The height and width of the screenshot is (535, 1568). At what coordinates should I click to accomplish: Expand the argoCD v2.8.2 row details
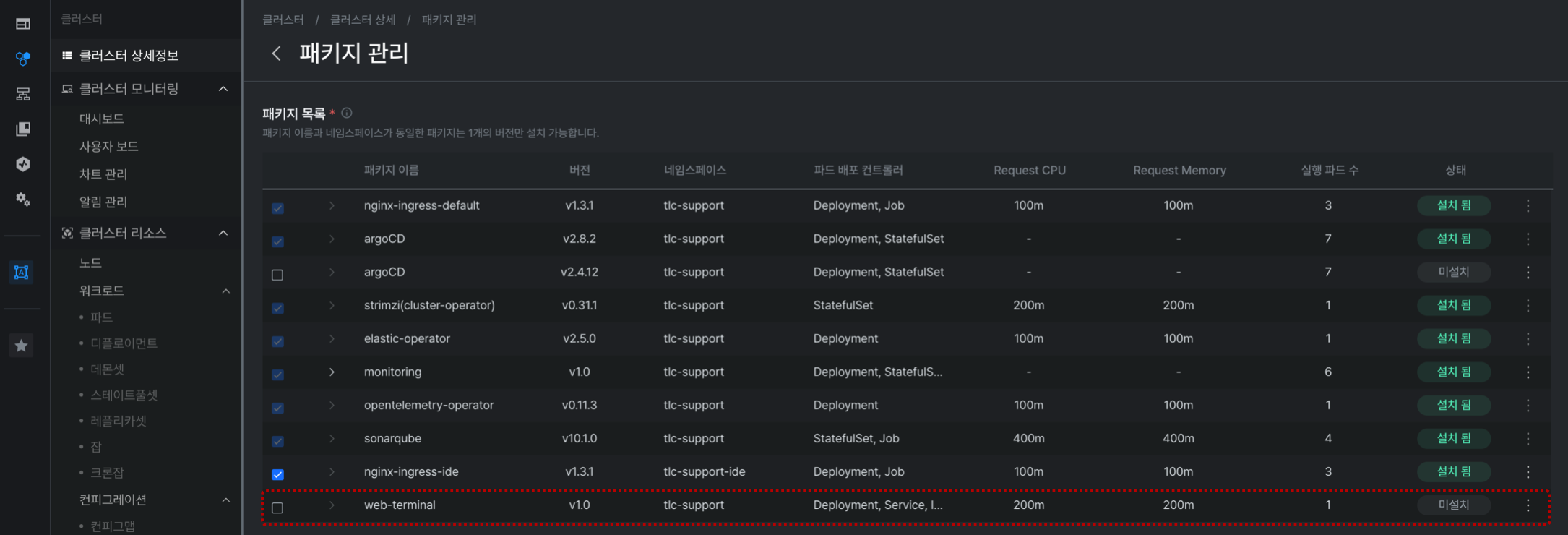[332, 239]
